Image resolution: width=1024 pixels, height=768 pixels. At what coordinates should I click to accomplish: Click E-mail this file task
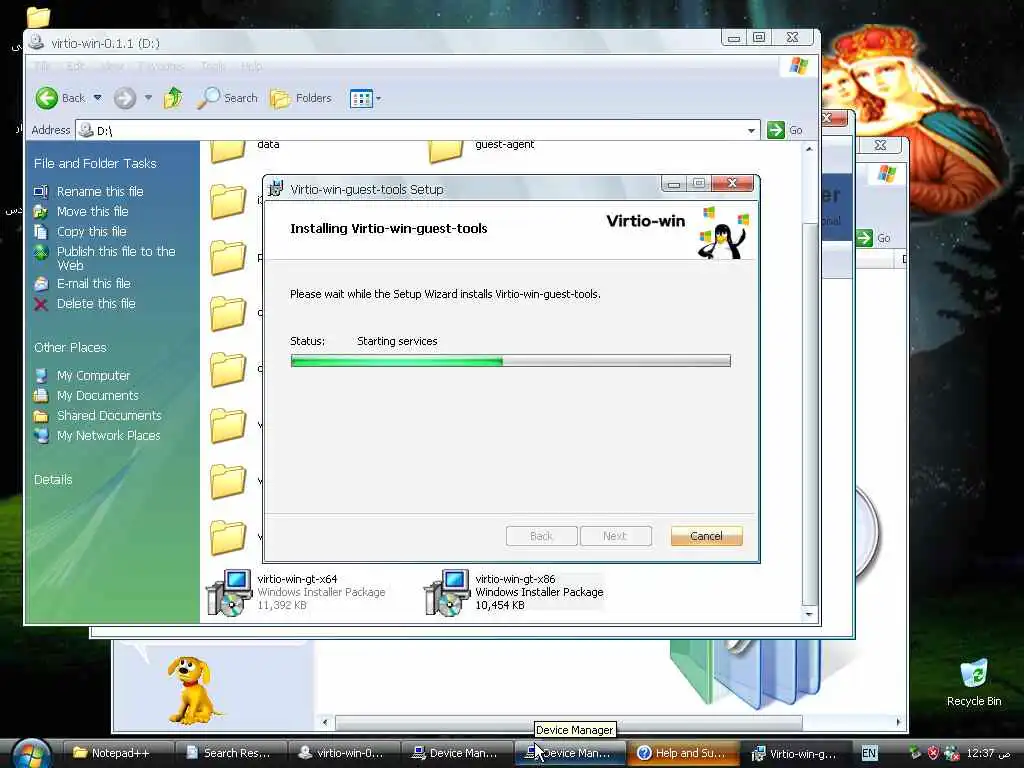[x=93, y=283]
